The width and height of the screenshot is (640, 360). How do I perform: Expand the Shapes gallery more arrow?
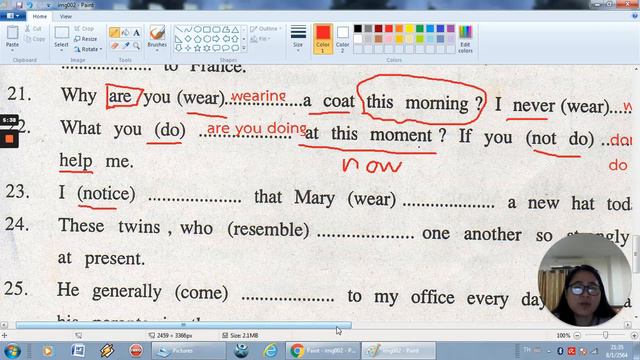(244, 48)
